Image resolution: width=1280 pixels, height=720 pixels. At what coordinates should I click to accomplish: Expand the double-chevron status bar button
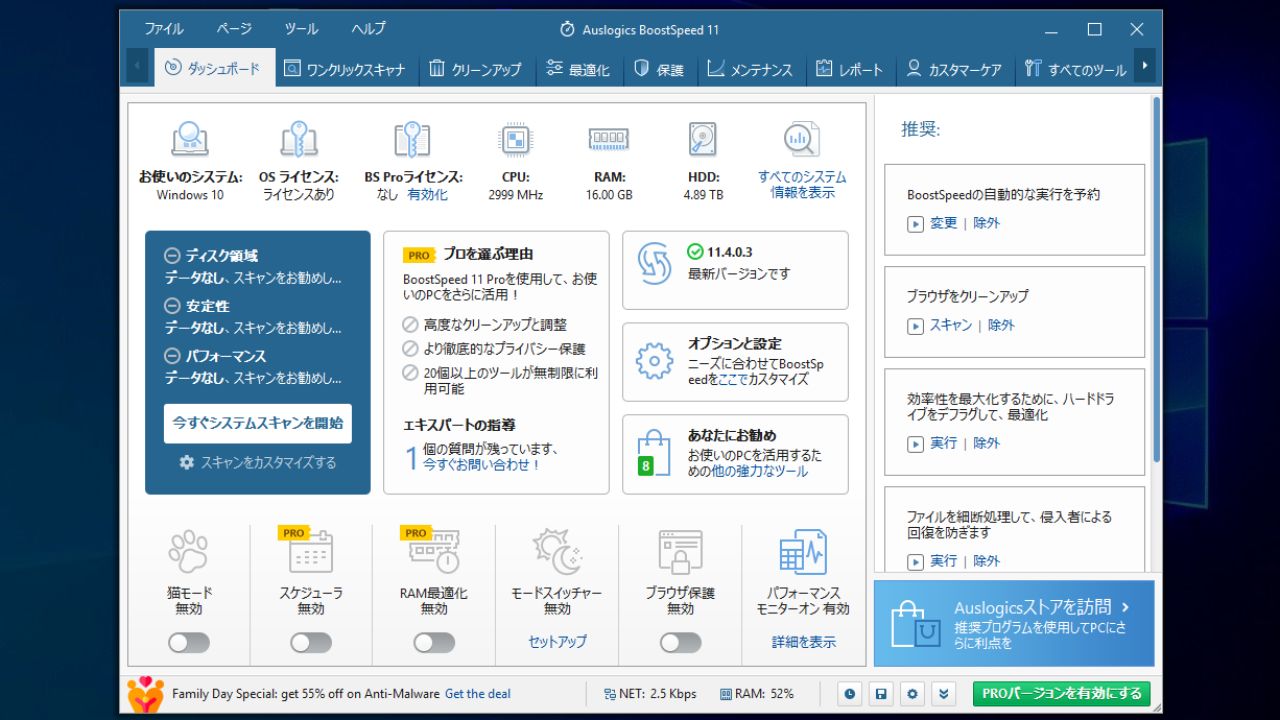click(943, 693)
